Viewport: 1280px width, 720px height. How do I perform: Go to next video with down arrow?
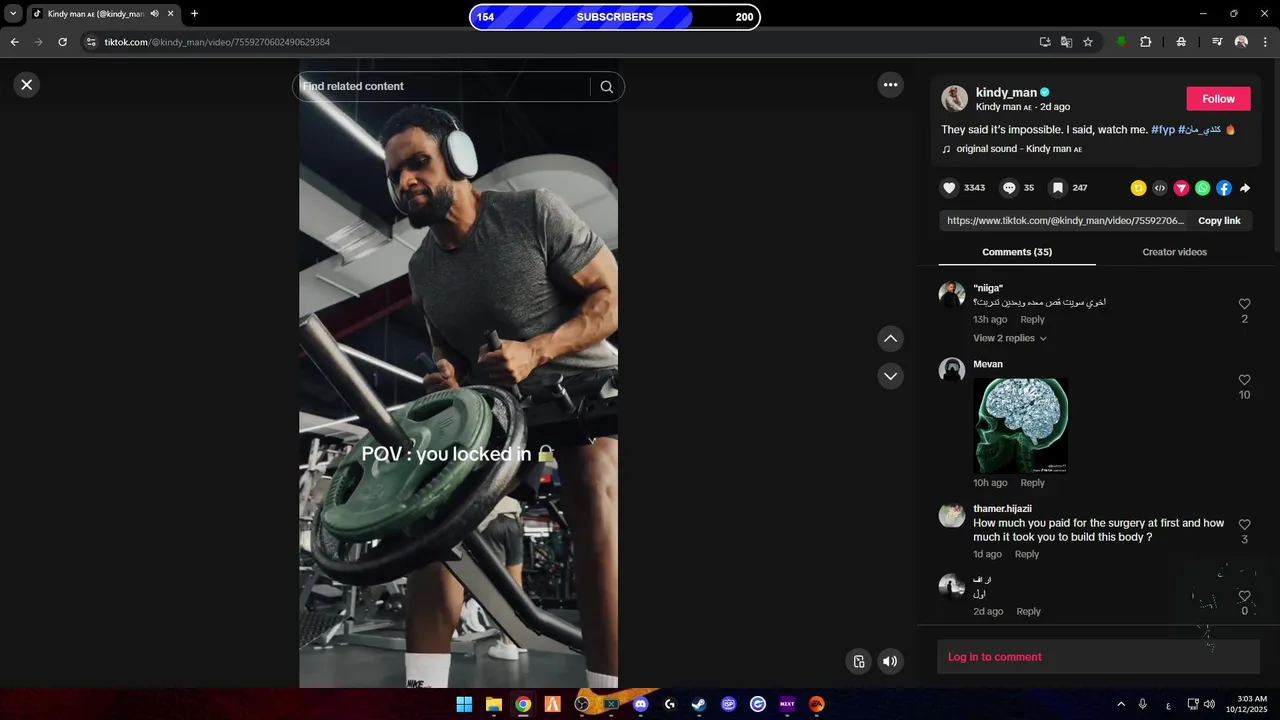pos(891,376)
